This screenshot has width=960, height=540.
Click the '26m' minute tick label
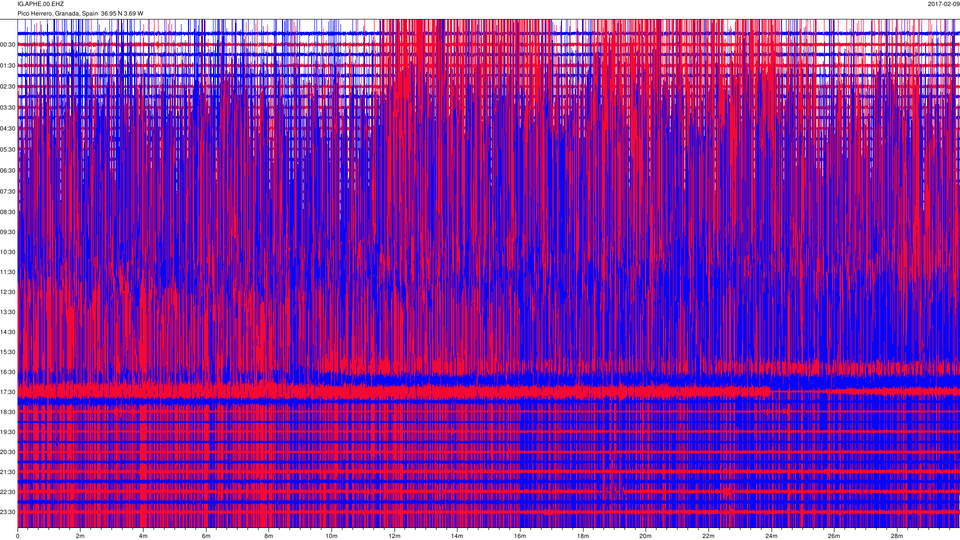click(833, 536)
